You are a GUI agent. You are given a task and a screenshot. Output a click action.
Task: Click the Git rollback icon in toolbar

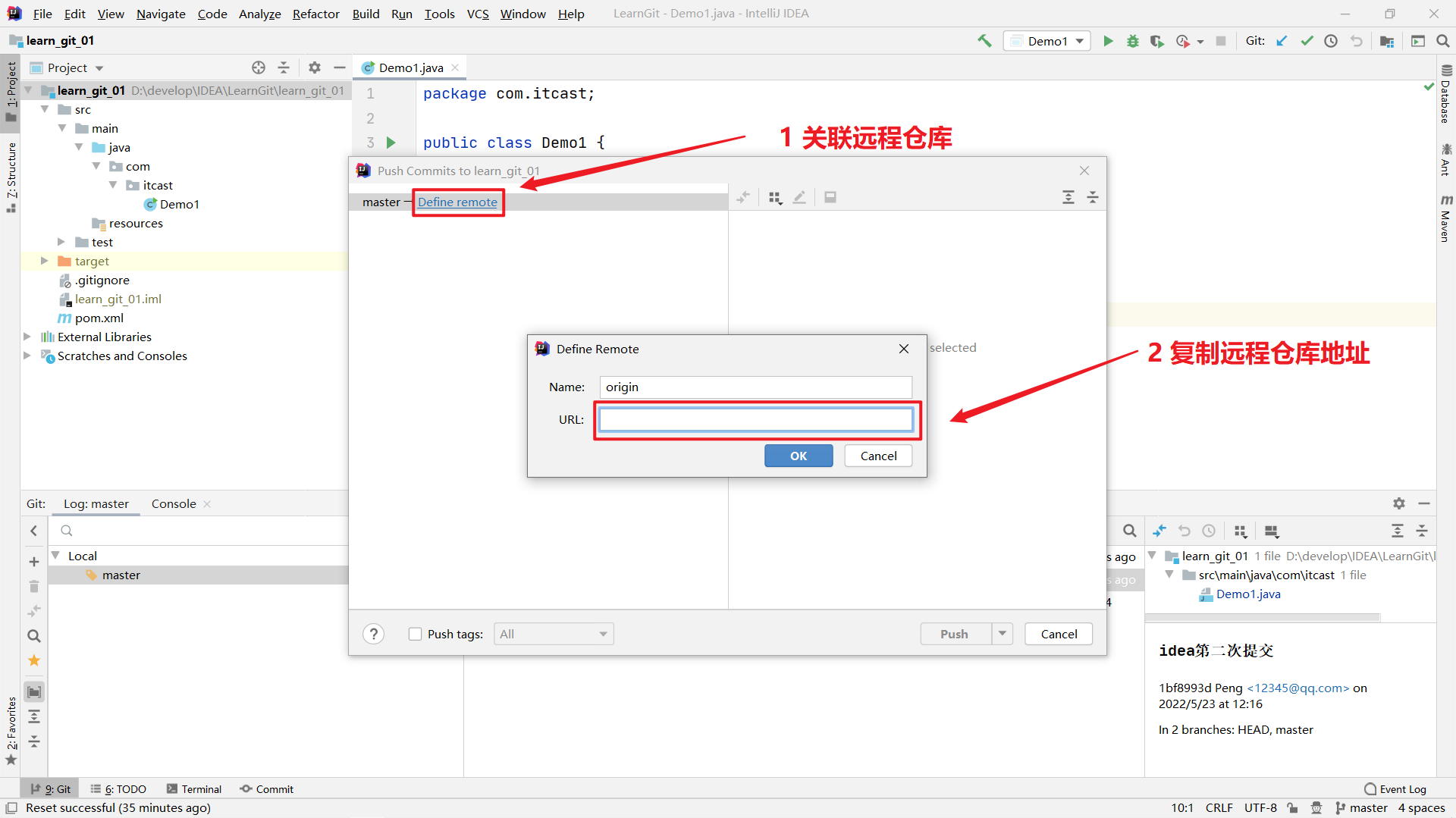tap(1356, 41)
